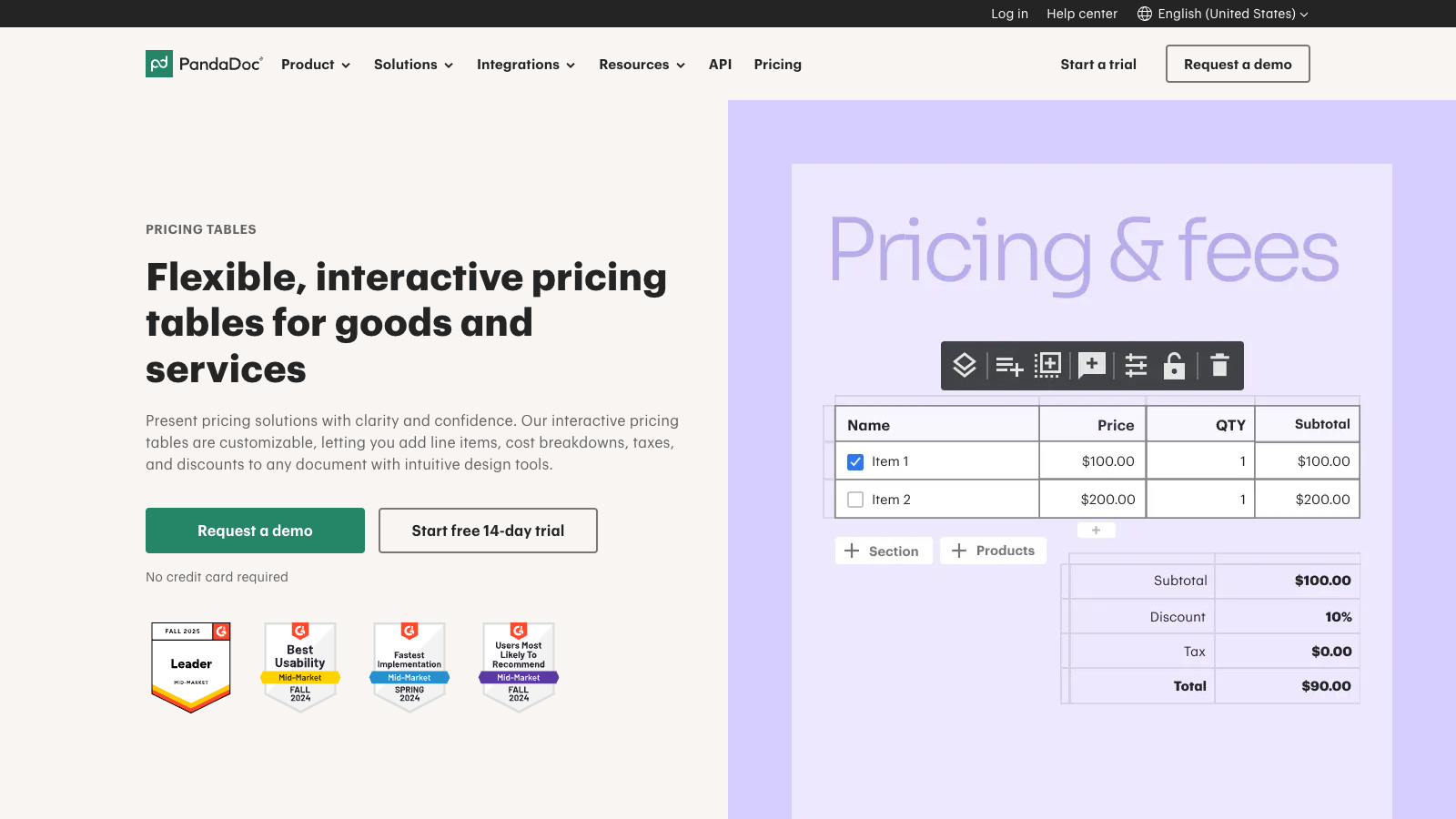Screen dimensions: 1456x819
Task: Open table settings sliders icon
Action: pos(1136,366)
